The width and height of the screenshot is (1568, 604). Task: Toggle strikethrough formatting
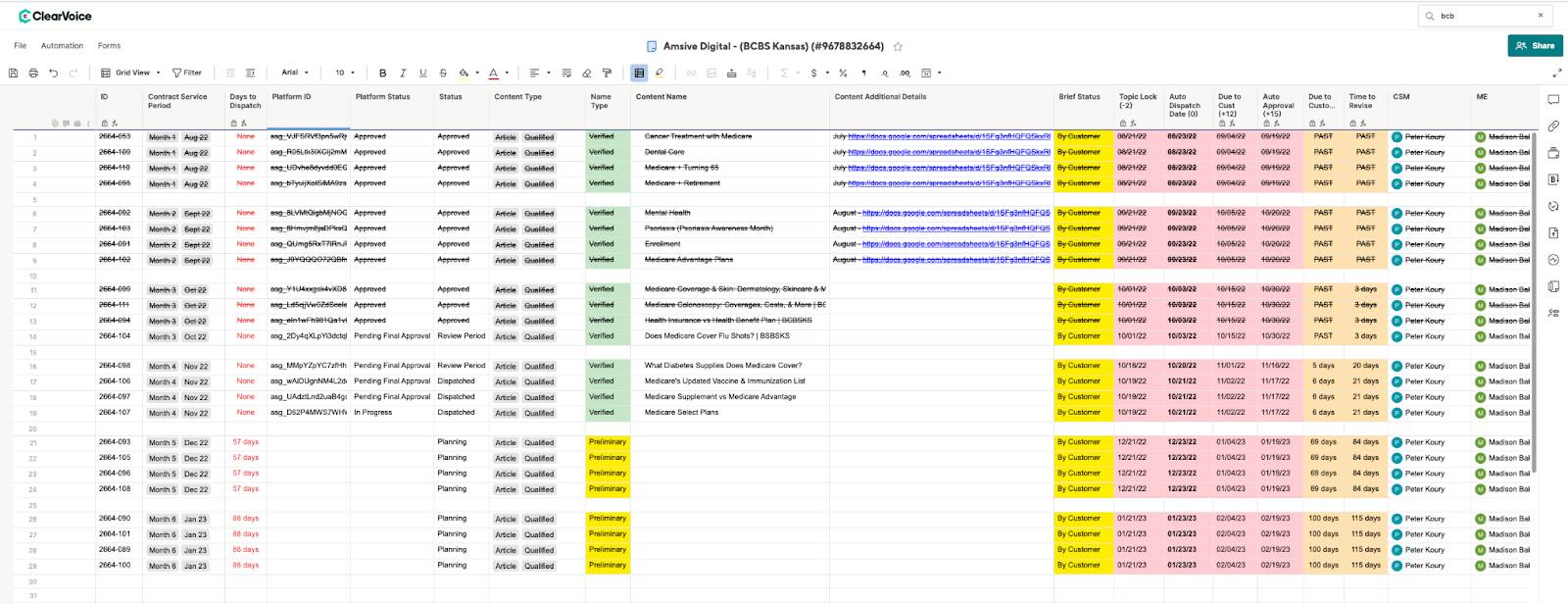click(443, 73)
